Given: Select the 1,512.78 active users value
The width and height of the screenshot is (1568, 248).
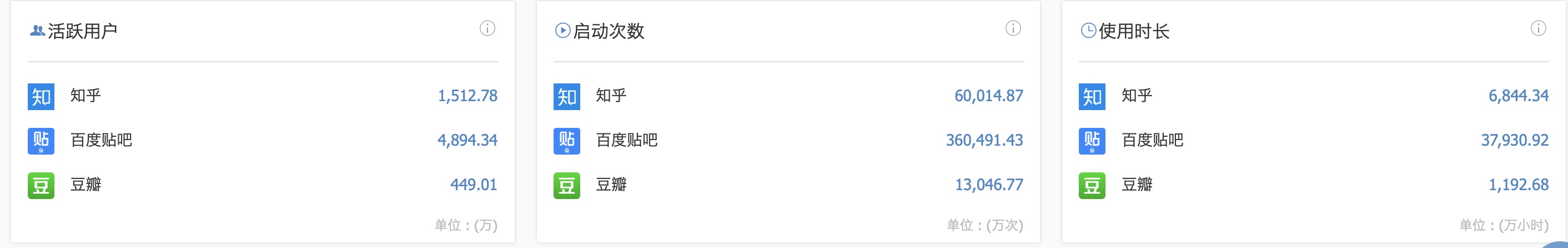Looking at the screenshot, I should (468, 96).
